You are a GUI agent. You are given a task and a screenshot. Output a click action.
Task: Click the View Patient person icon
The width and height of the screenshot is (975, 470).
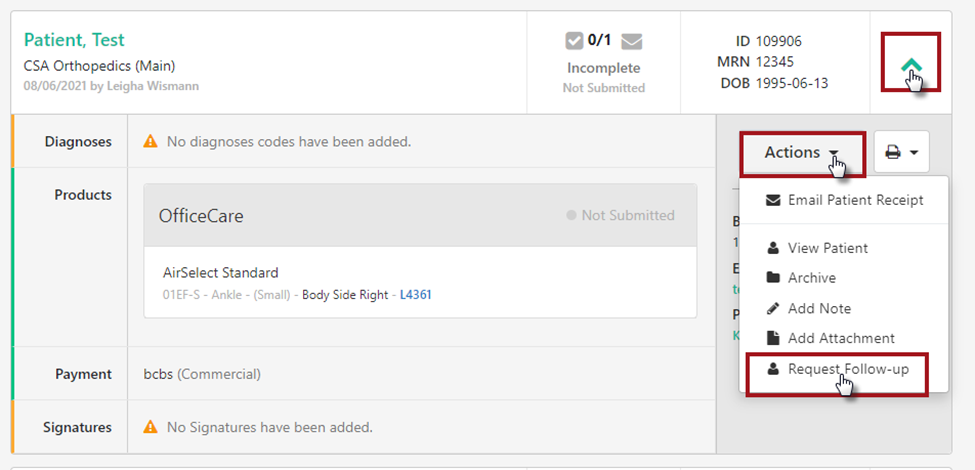[x=773, y=248]
